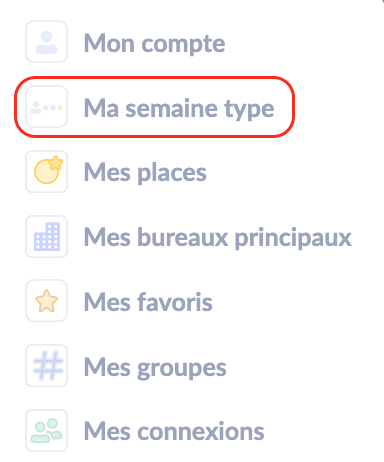Click the word "favoris" beside the star
Image resolution: width=384 pixels, height=462 pixels.
point(175,302)
